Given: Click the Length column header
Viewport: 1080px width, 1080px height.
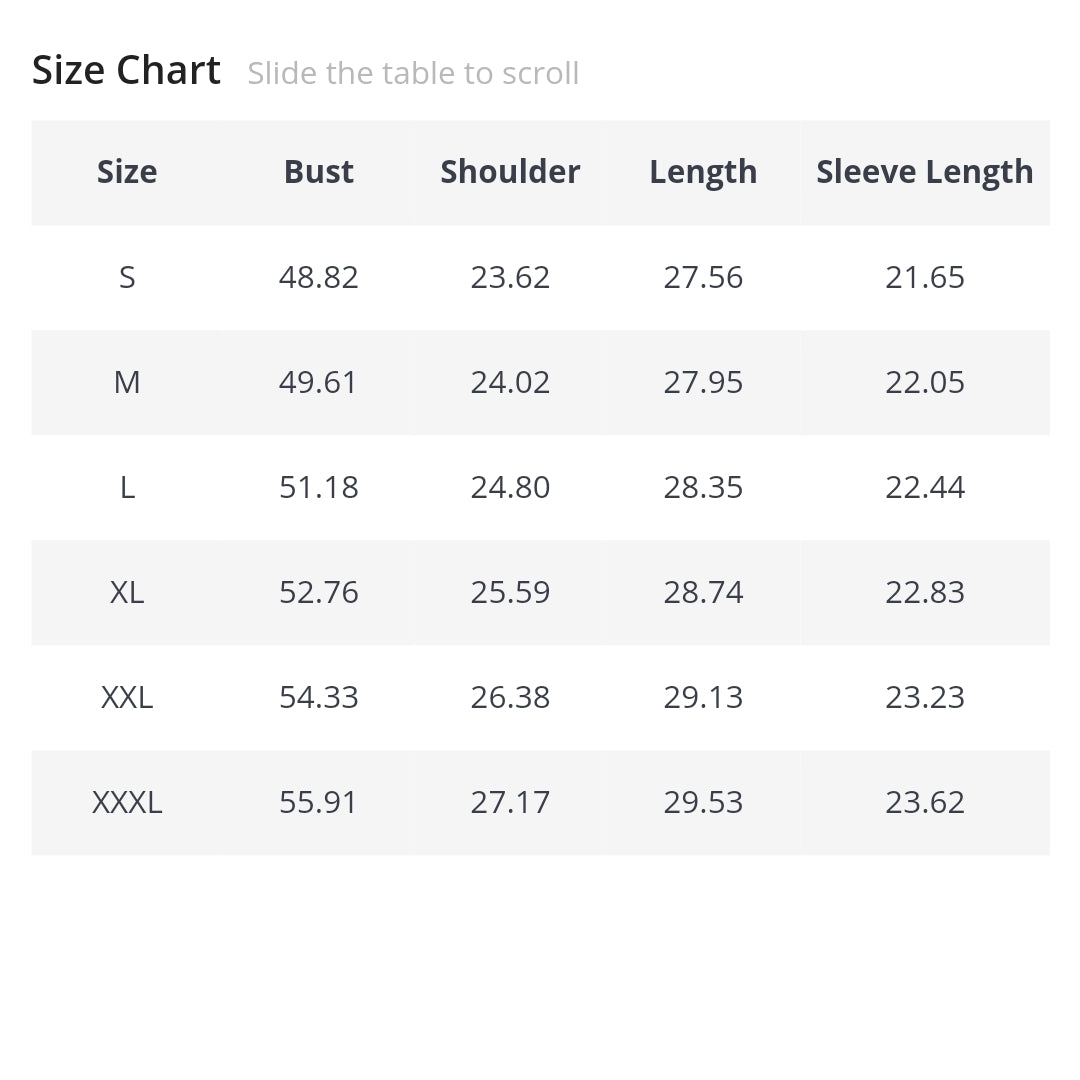Looking at the screenshot, I should 703,172.
